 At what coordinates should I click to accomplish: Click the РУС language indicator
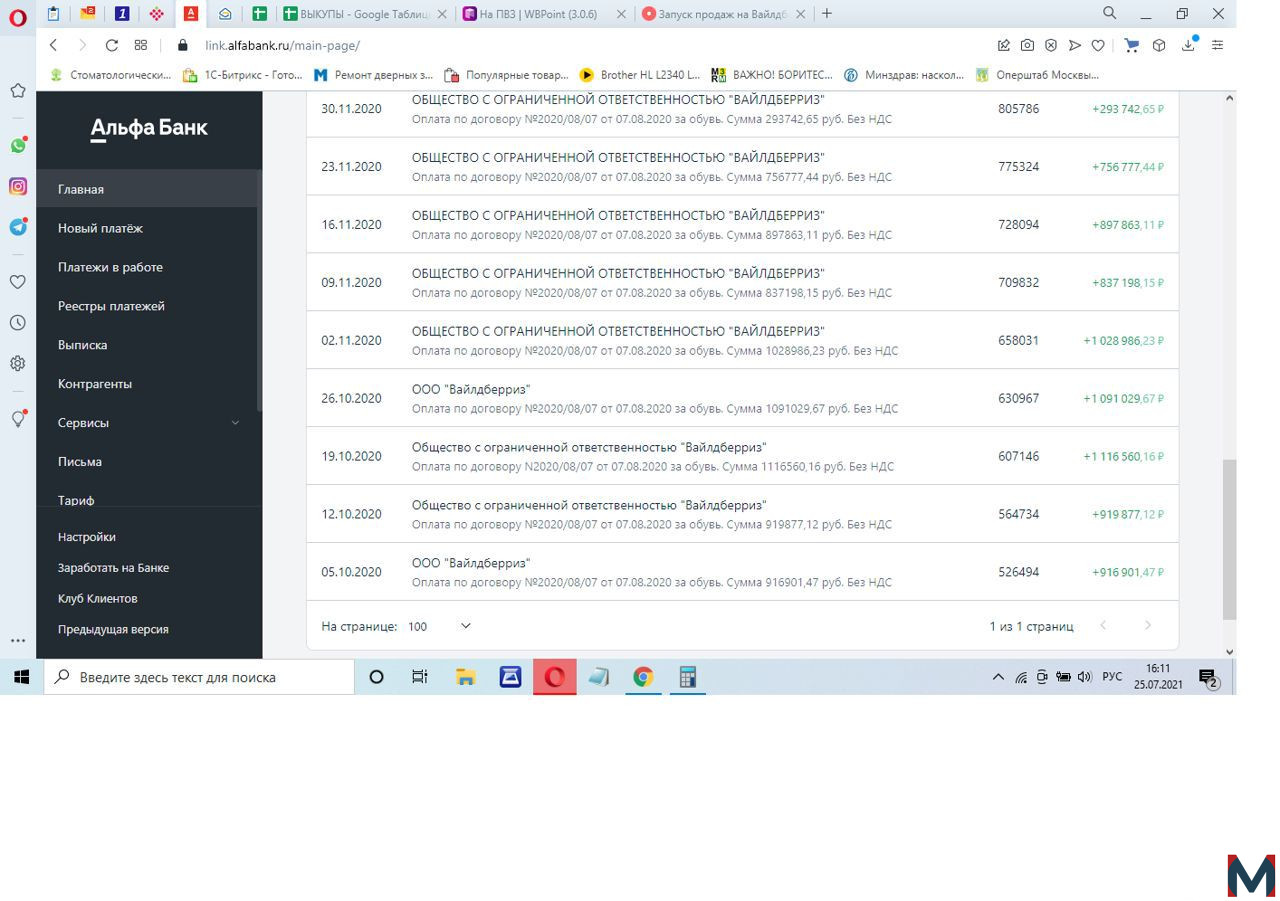click(x=1112, y=677)
